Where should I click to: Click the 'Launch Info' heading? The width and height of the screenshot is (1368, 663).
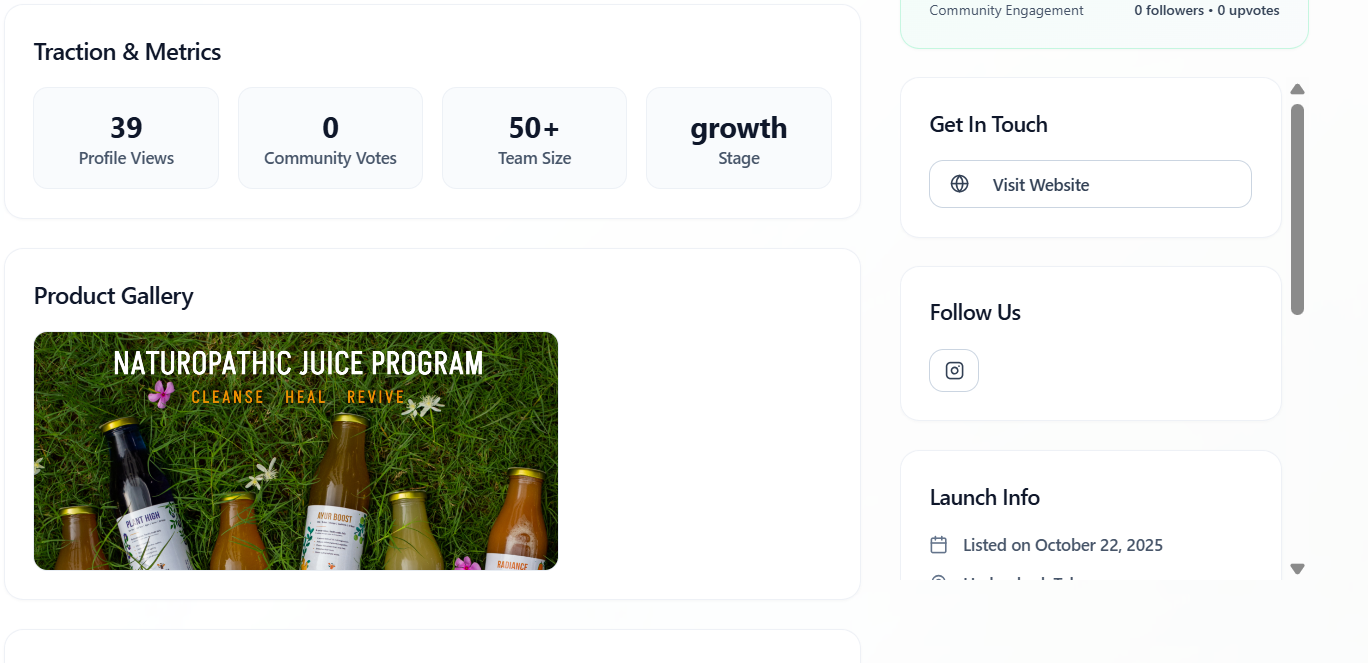pyautogui.click(x=984, y=497)
